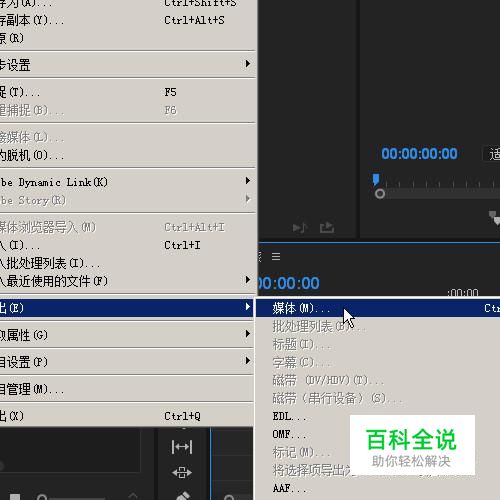Open the 设置(P) project settings submenu
This screenshot has height=500, width=500.
(127, 362)
